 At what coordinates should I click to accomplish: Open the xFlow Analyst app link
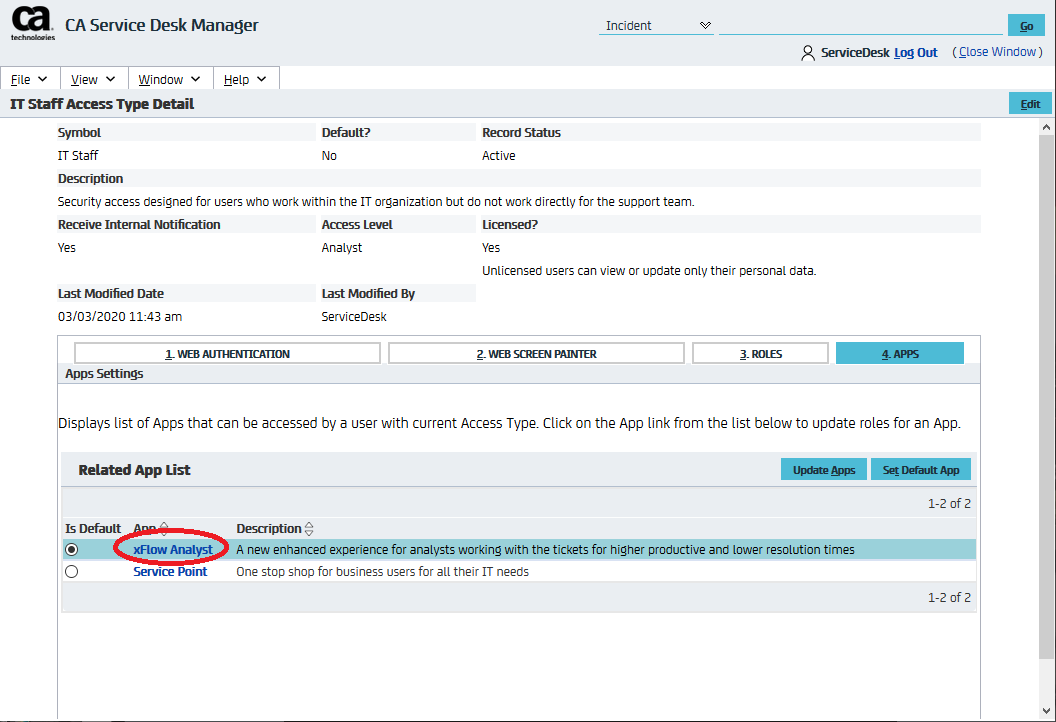click(x=173, y=549)
